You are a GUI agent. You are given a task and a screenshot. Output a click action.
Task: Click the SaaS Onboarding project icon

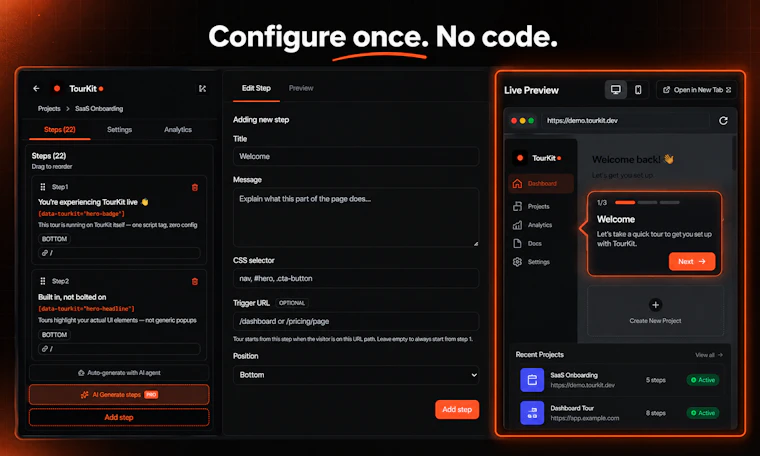click(532, 380)
